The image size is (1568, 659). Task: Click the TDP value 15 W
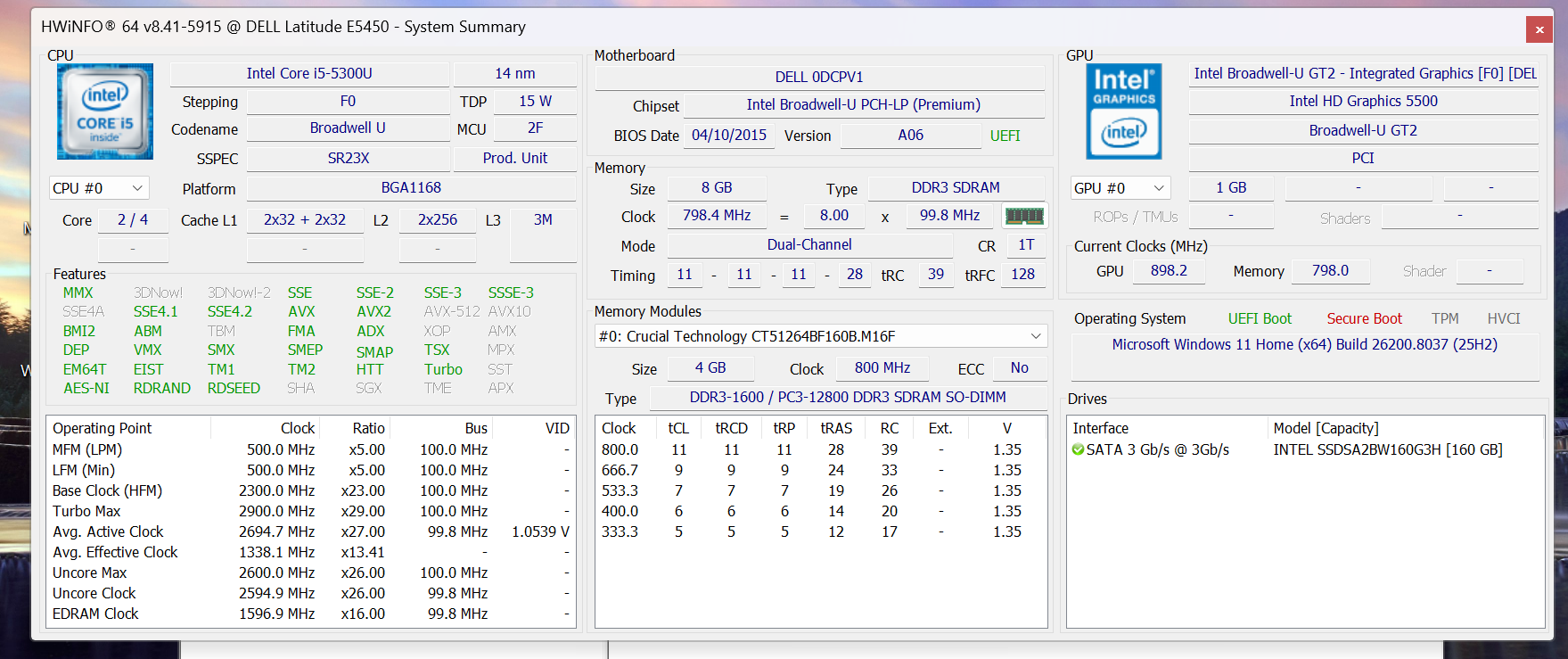(535, 101)
